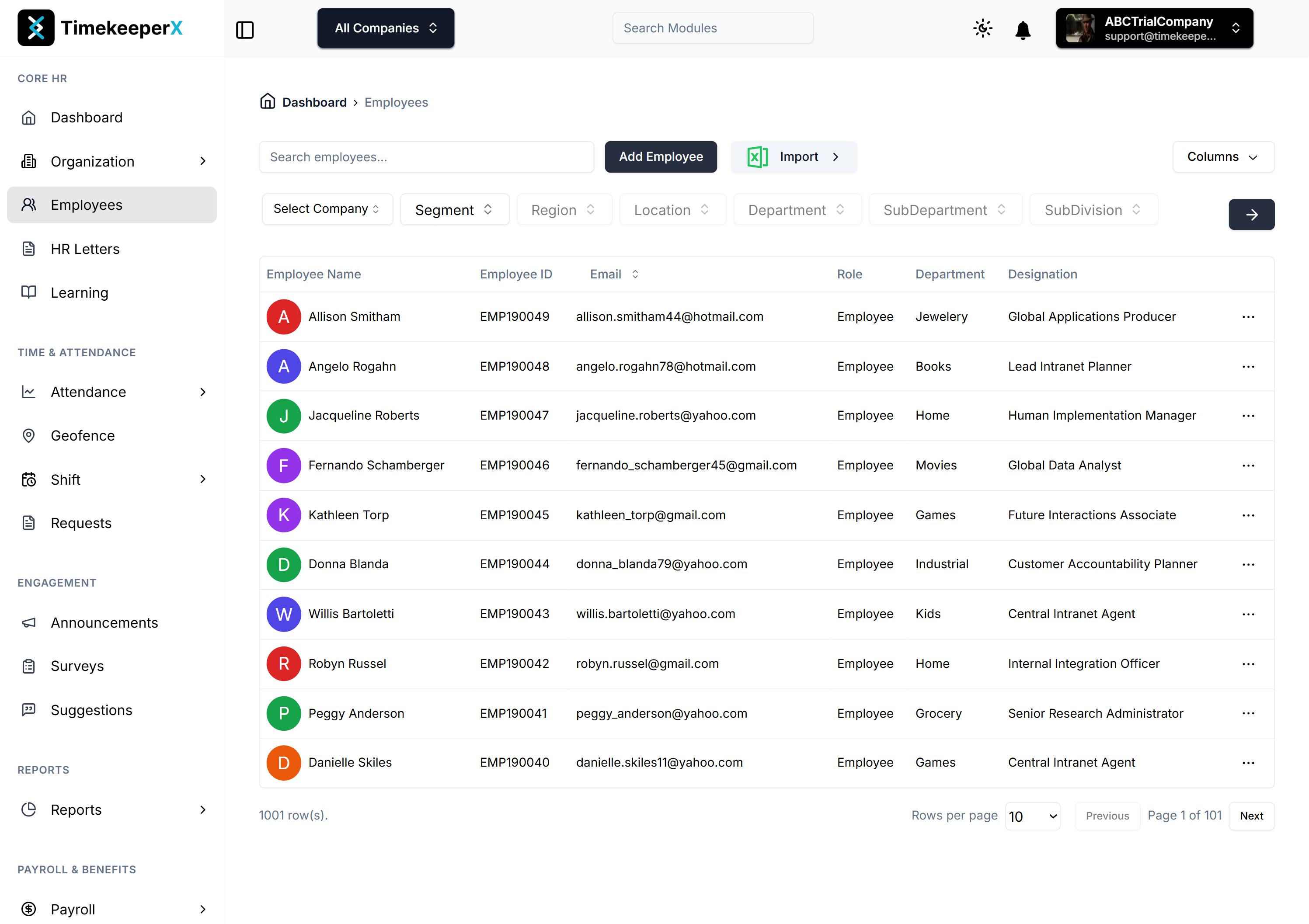Click the Excel icon on the Import button
Screen dimensions: 1309x924
pos(757,157)
